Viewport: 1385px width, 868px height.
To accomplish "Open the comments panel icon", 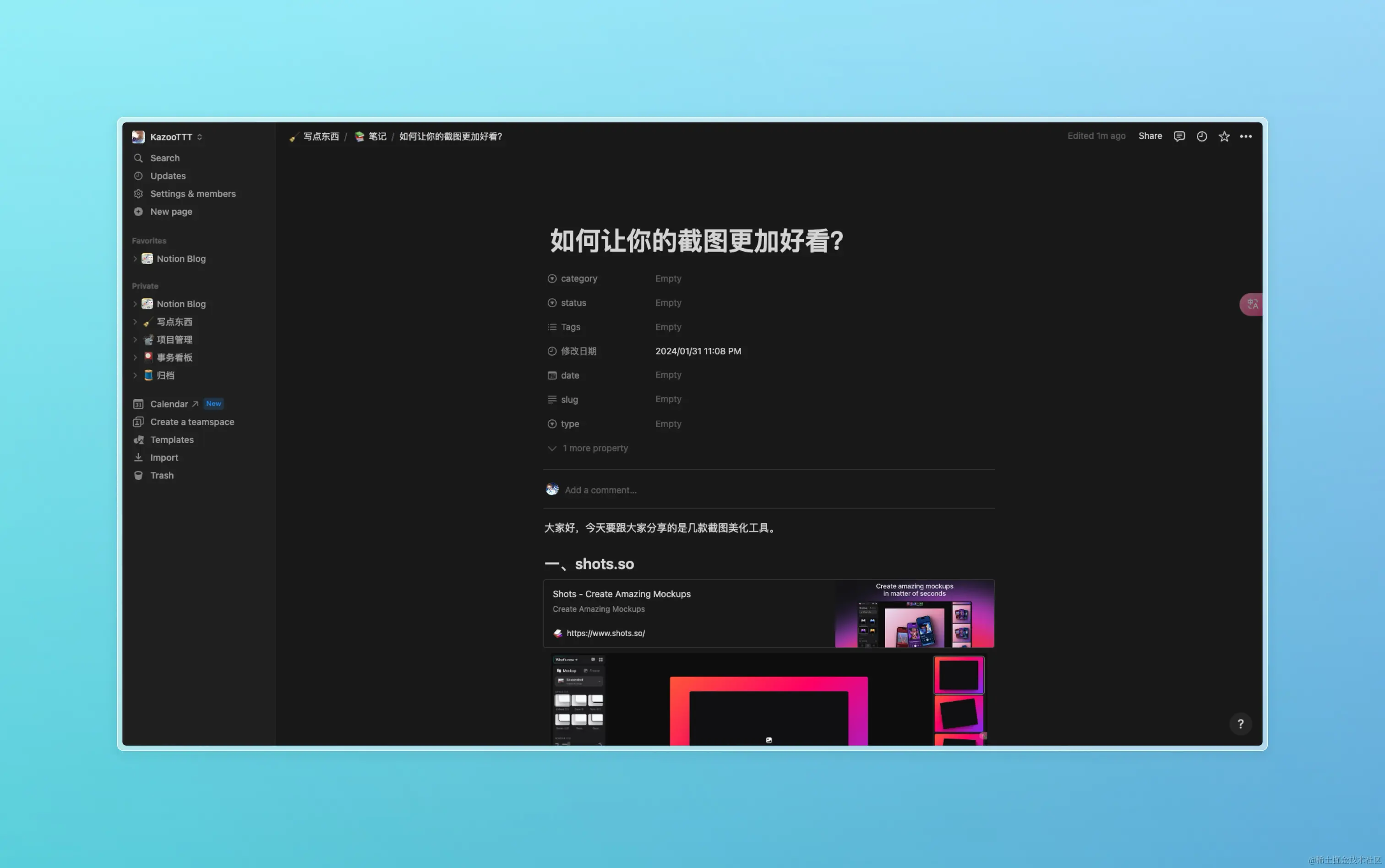I will pos(1179,136).
